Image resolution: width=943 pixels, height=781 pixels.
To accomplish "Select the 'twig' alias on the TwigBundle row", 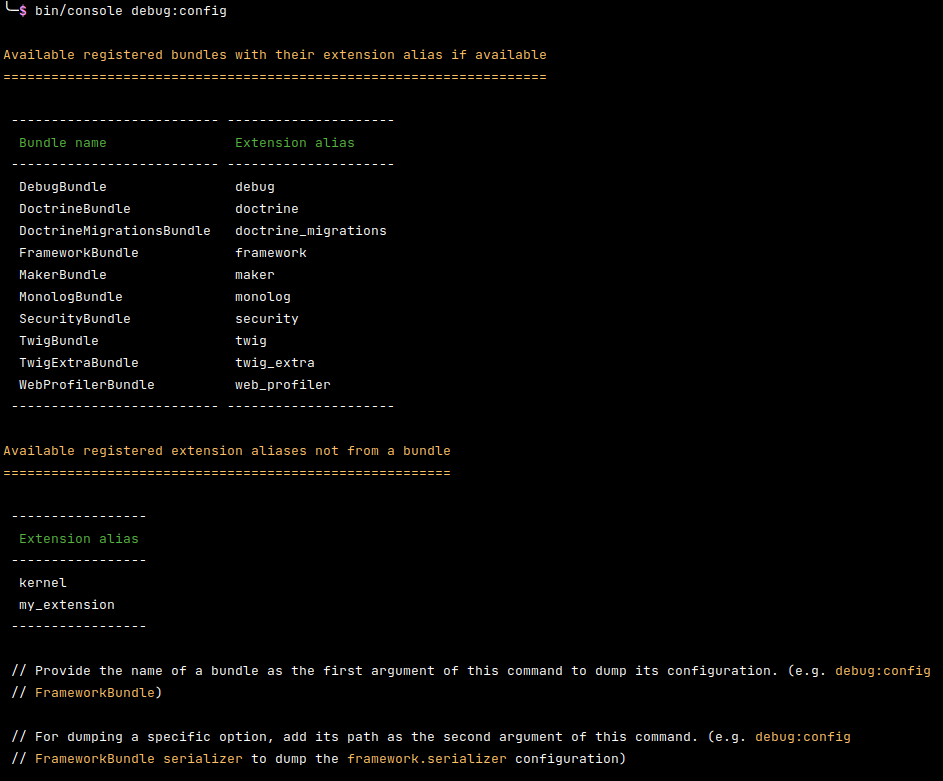I will tap(251, 341).
